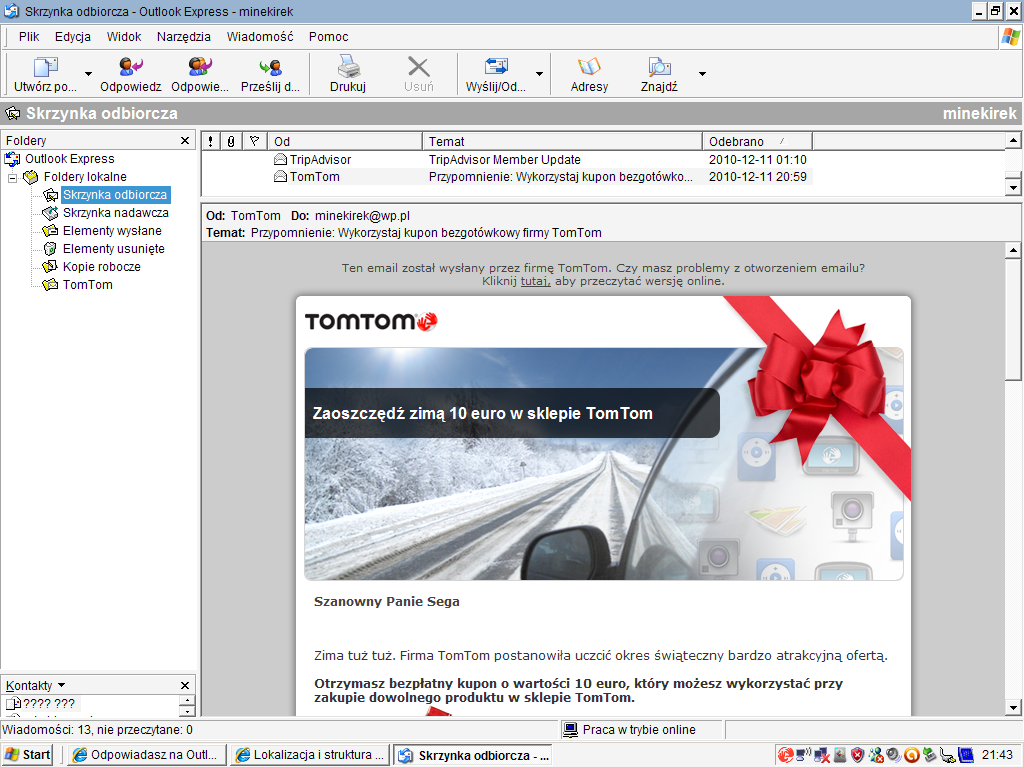Print the message using Drukuj
The height and width of the screenshot is (768, 1024).
(347, 74)
